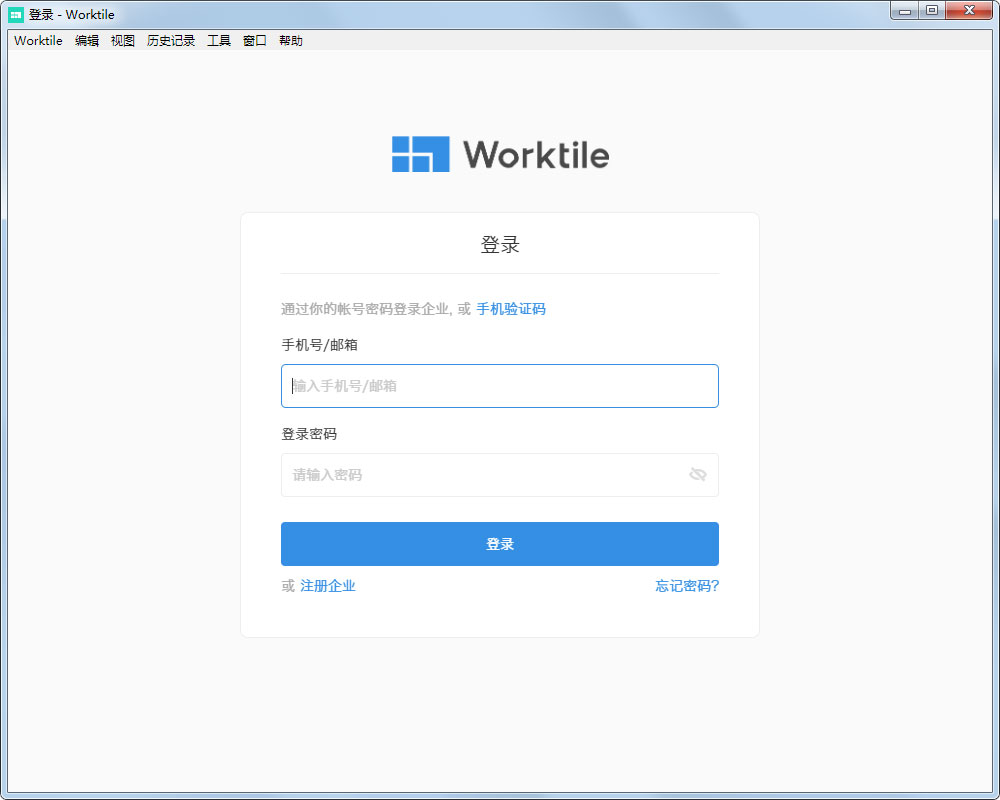
Task: Click the blue 登录 button
Action: (x=499, y=544)
